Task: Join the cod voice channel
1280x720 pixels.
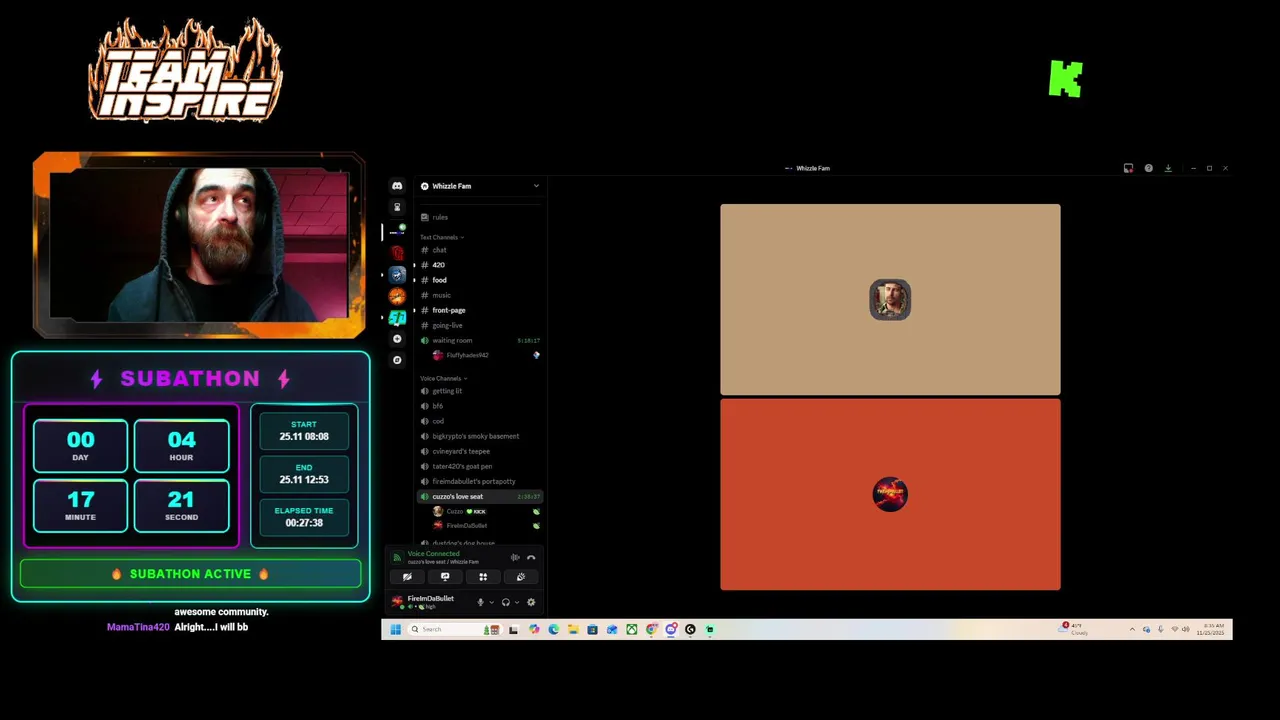Action: tap(481, 421)
